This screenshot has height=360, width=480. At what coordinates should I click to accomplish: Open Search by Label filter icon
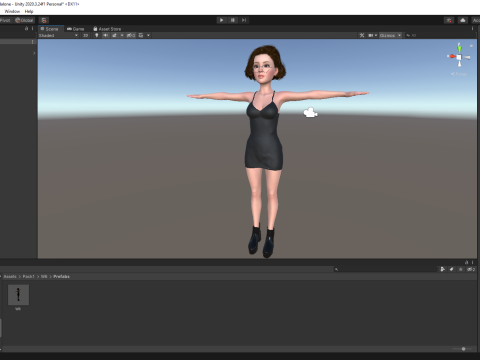coord(452,269)
